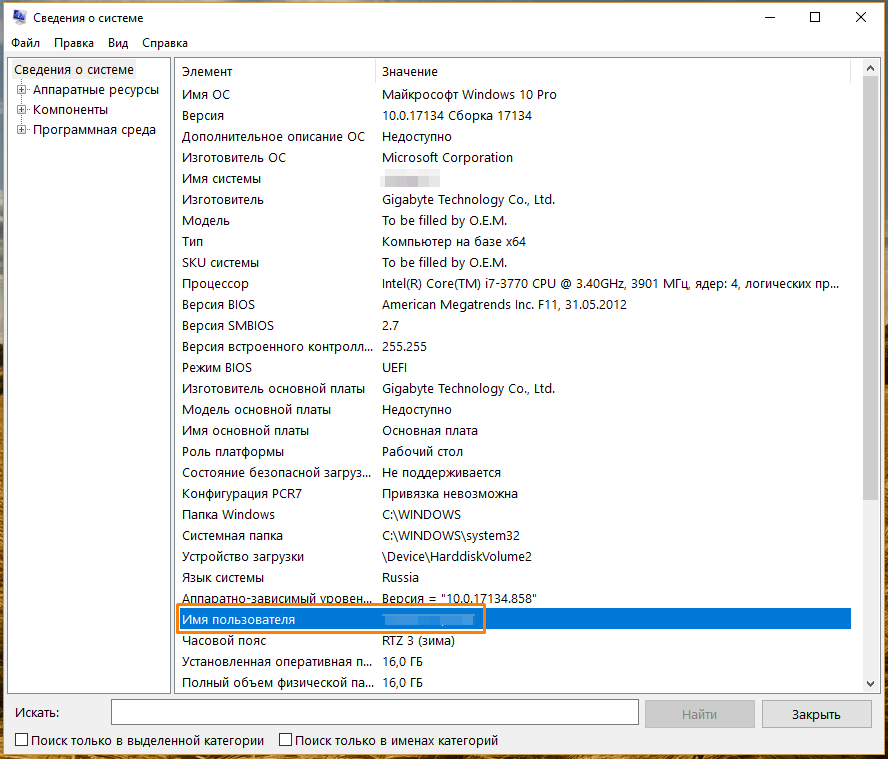Open the Правка menu
This screenshot has width=888, height=759.
click(74, 43)
